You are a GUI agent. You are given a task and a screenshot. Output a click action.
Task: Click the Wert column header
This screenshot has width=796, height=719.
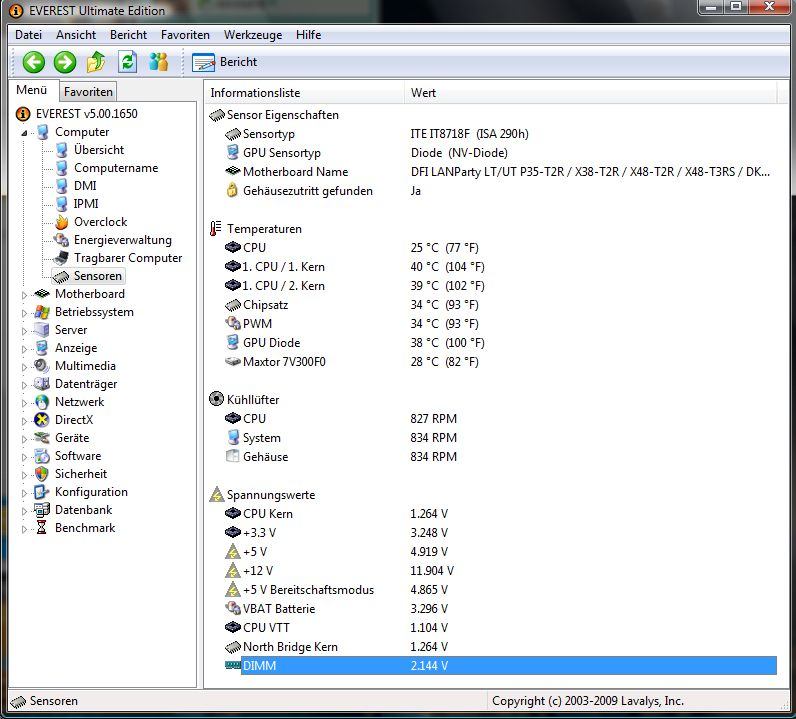click(590, 93)
